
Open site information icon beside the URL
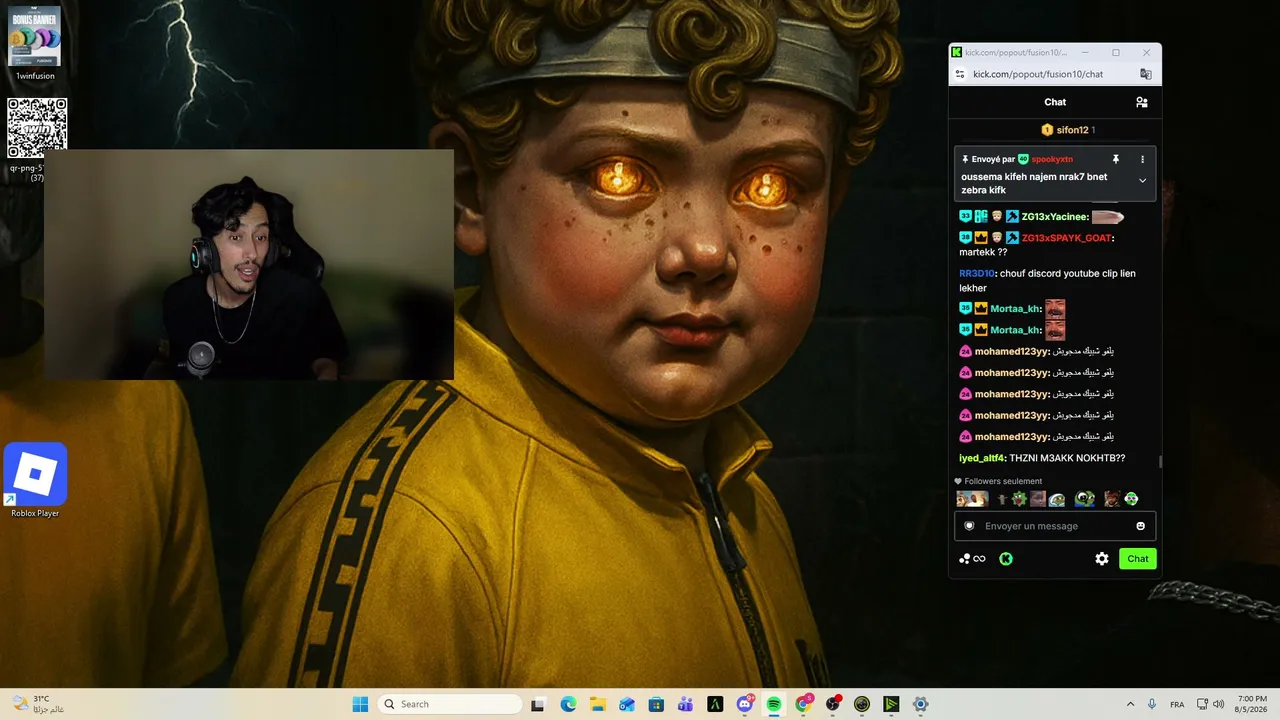click(960, 74)
